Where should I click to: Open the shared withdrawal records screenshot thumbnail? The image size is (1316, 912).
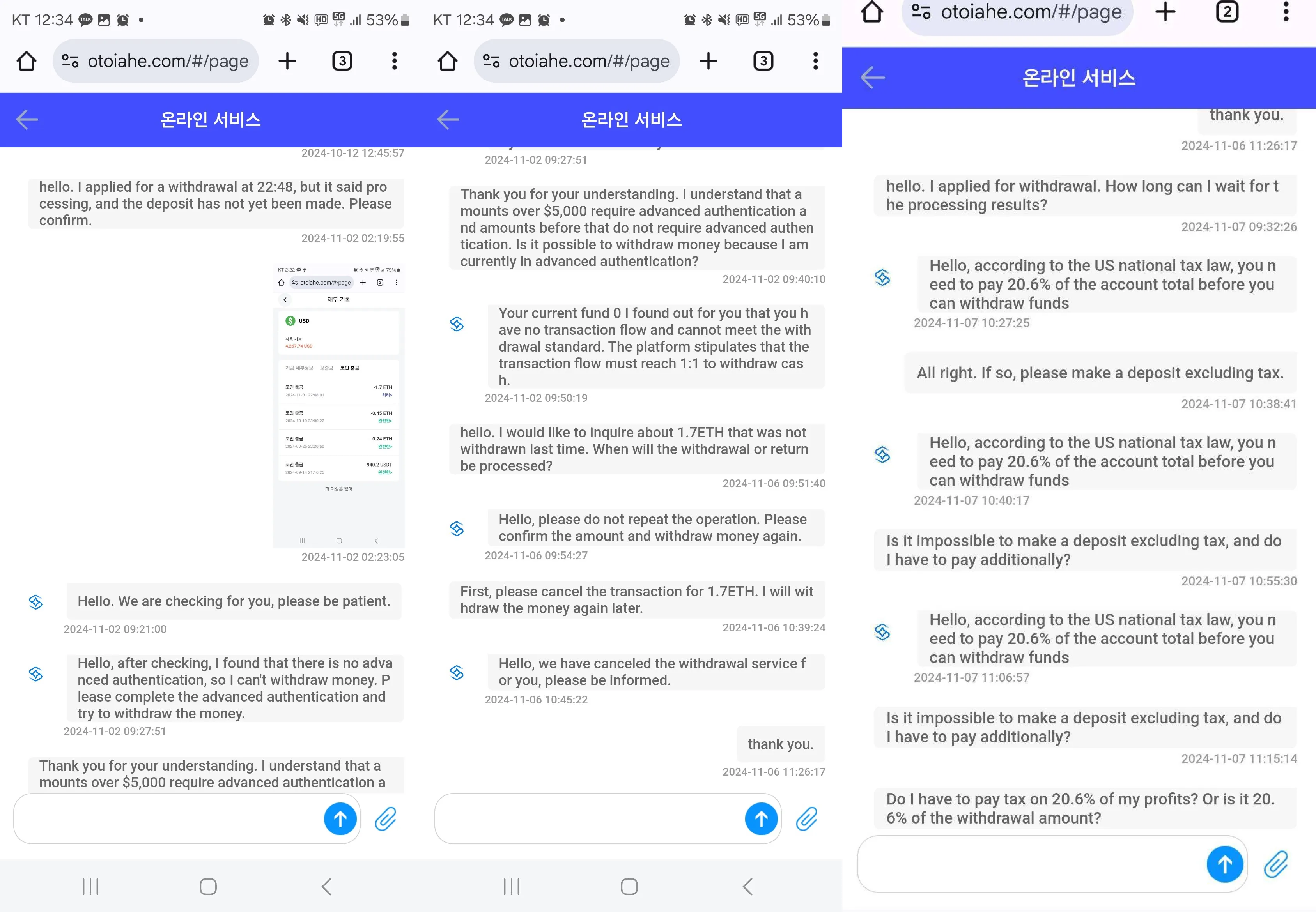point(338,405)
